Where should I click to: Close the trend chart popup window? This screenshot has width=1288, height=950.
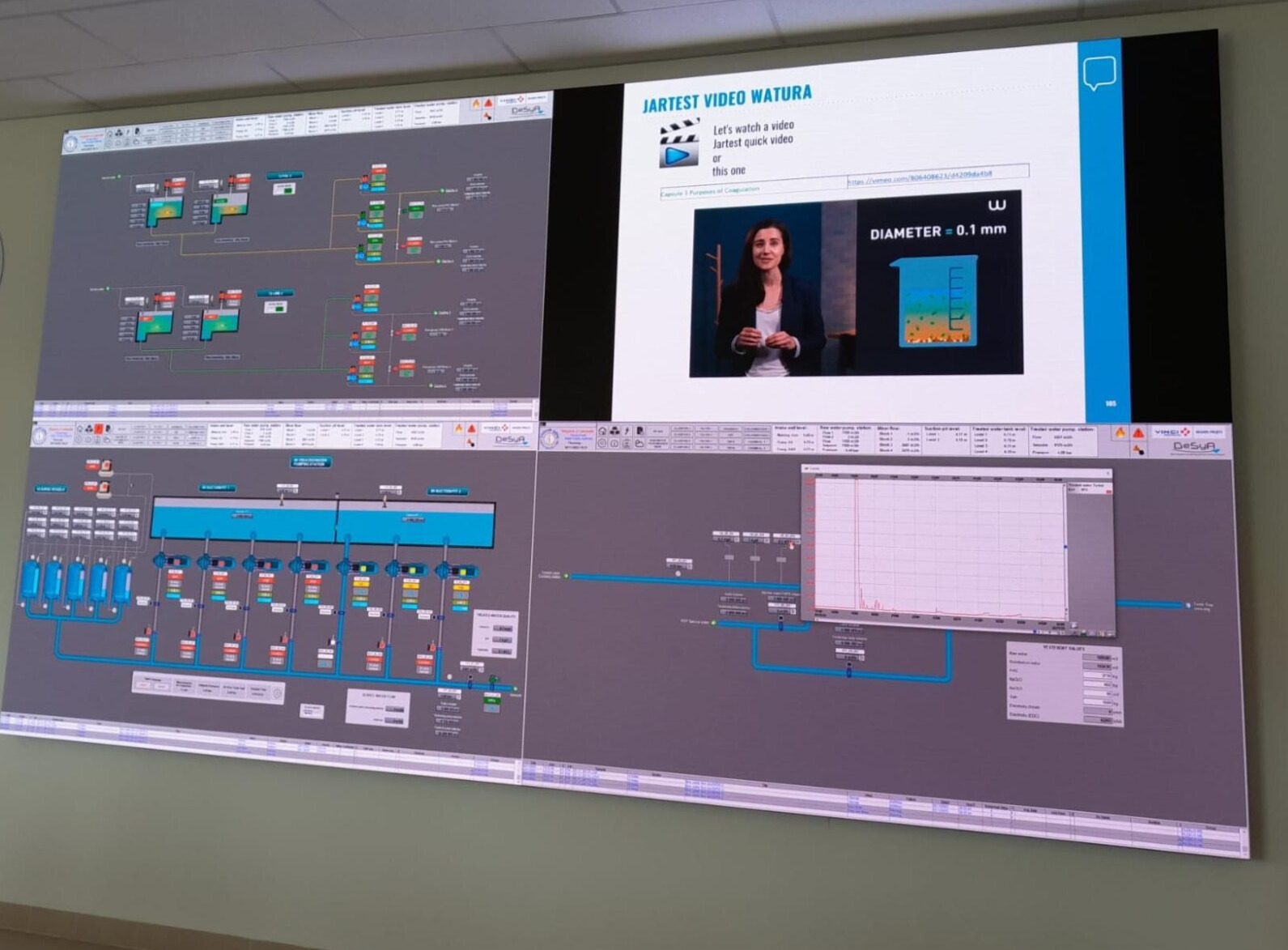pos(1108,473)
